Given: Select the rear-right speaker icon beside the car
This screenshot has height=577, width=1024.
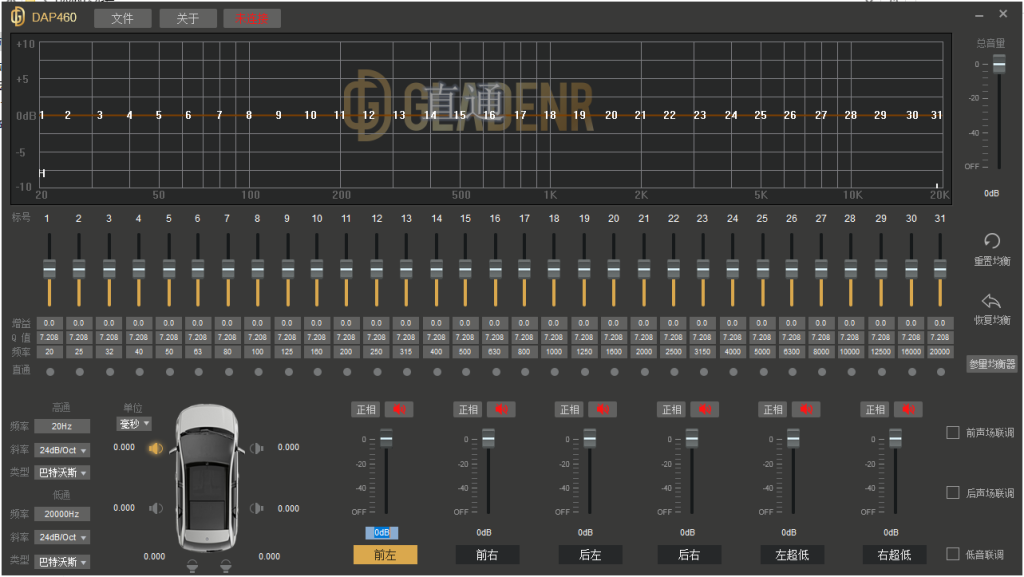Looking at the screenshot, I should click(x=257, y=508).
